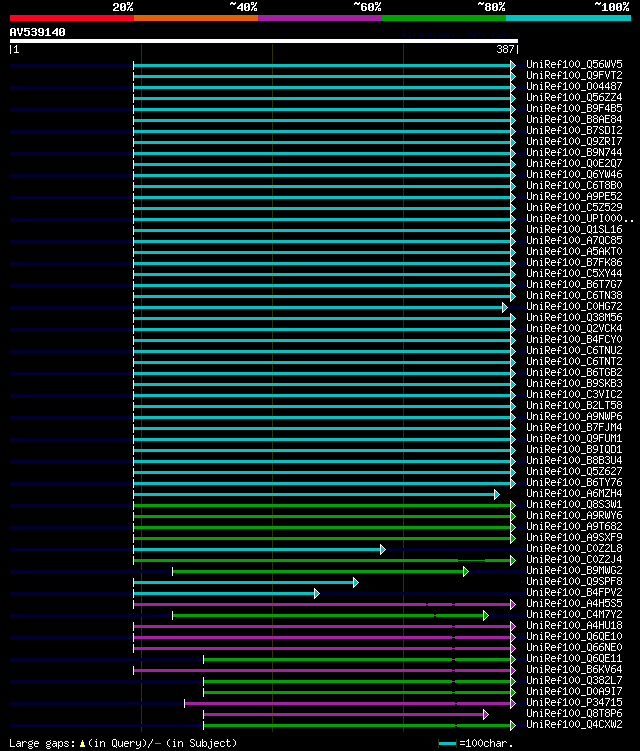640x751 pixels.
Task: Click the UniRef100_Q4CXW2 hit name
Action: [x=574, y=725]
